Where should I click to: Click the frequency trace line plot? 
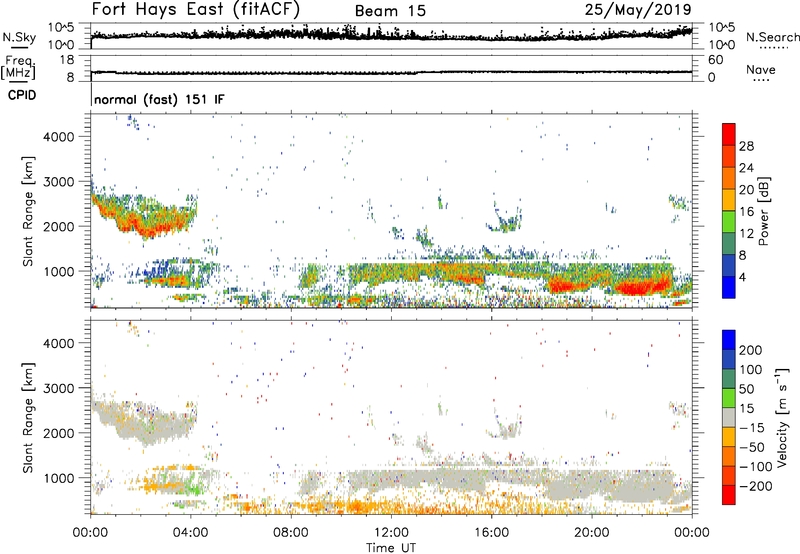coord(391,72)
